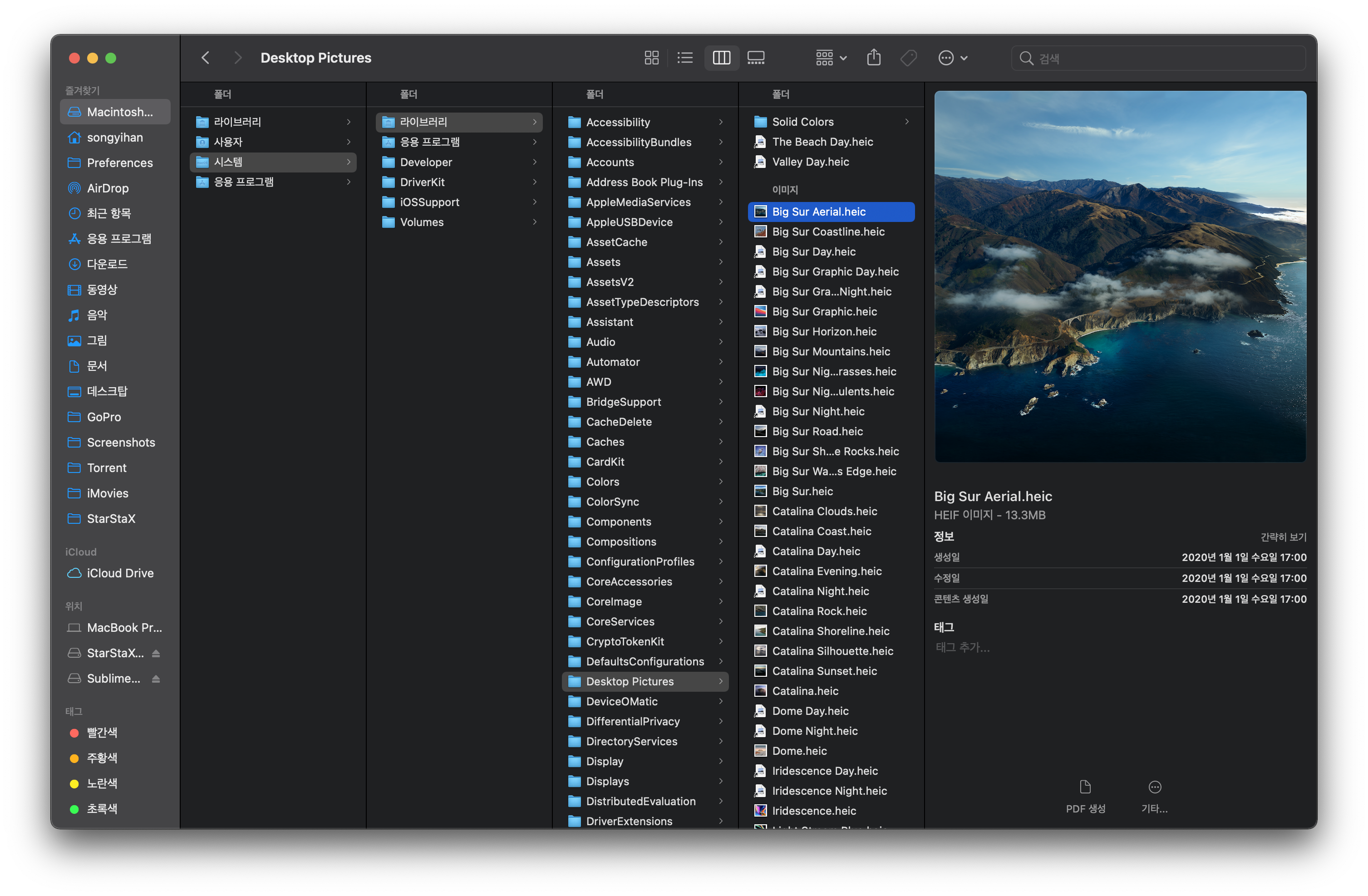Open AirDrop in sidebar

[x=108, y=188]
